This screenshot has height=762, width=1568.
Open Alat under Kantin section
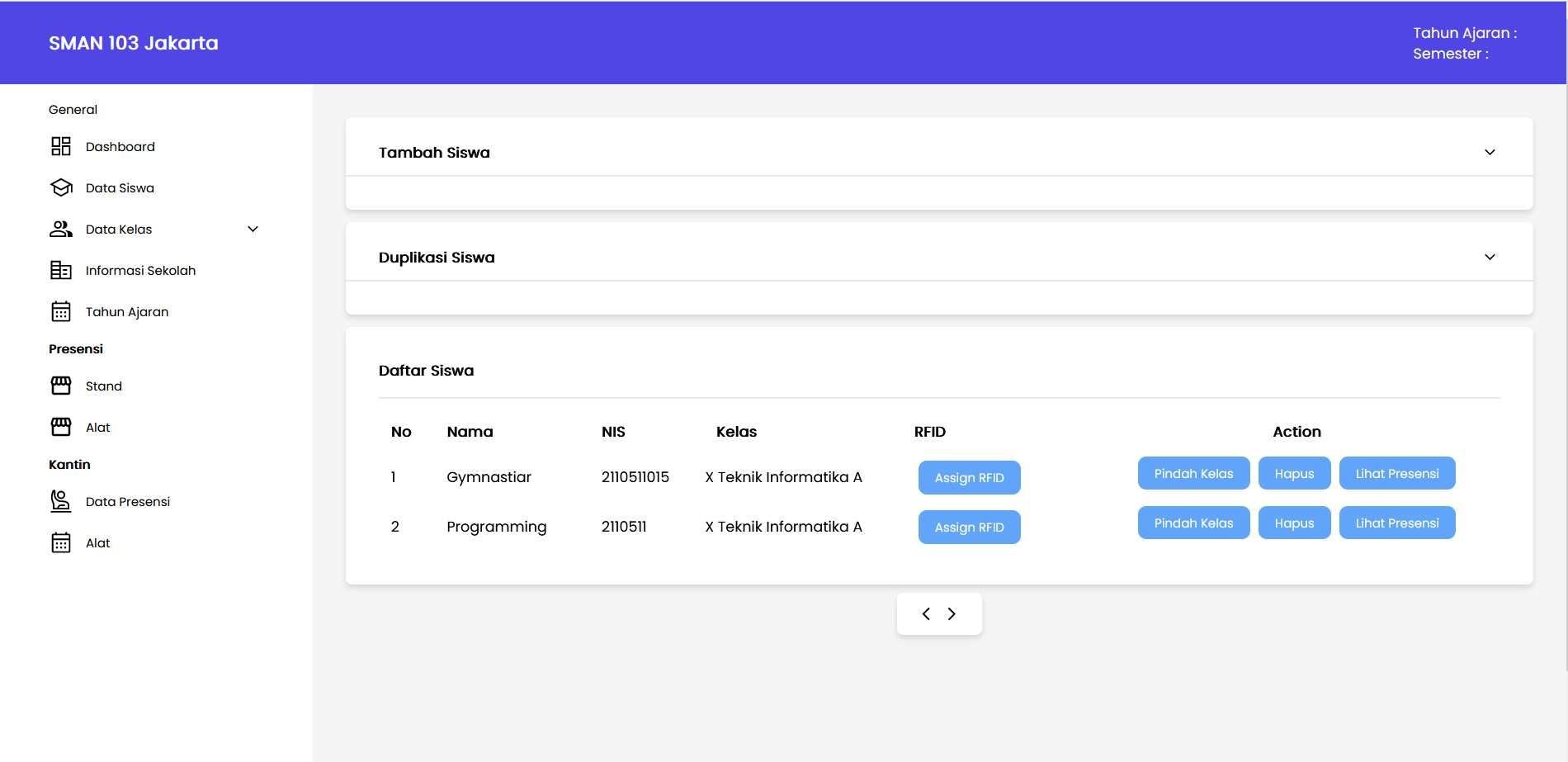[98, 542]
